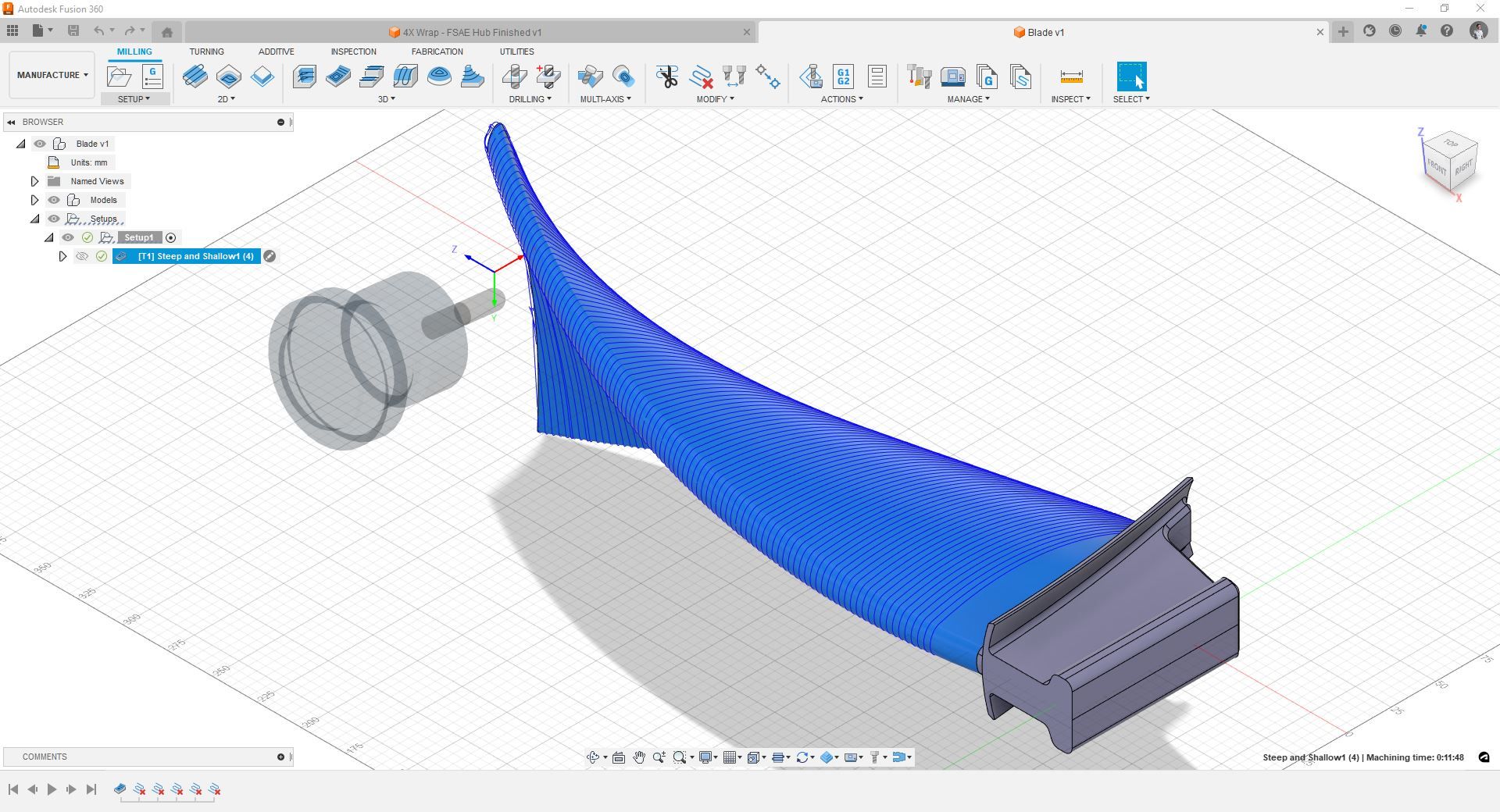The width and height of the screenshot is (1500, 812).
Task: Toggle visibility of Steep and Shallow1 toolpath
Action: (82, 256)
